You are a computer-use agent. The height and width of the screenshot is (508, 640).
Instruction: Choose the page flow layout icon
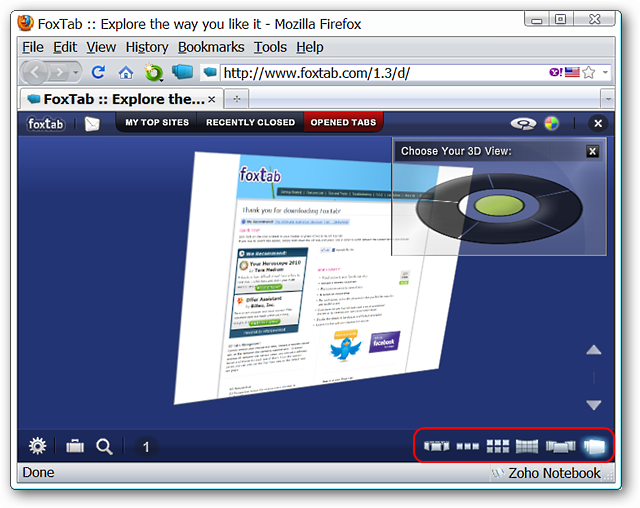[x=560, y=446]
